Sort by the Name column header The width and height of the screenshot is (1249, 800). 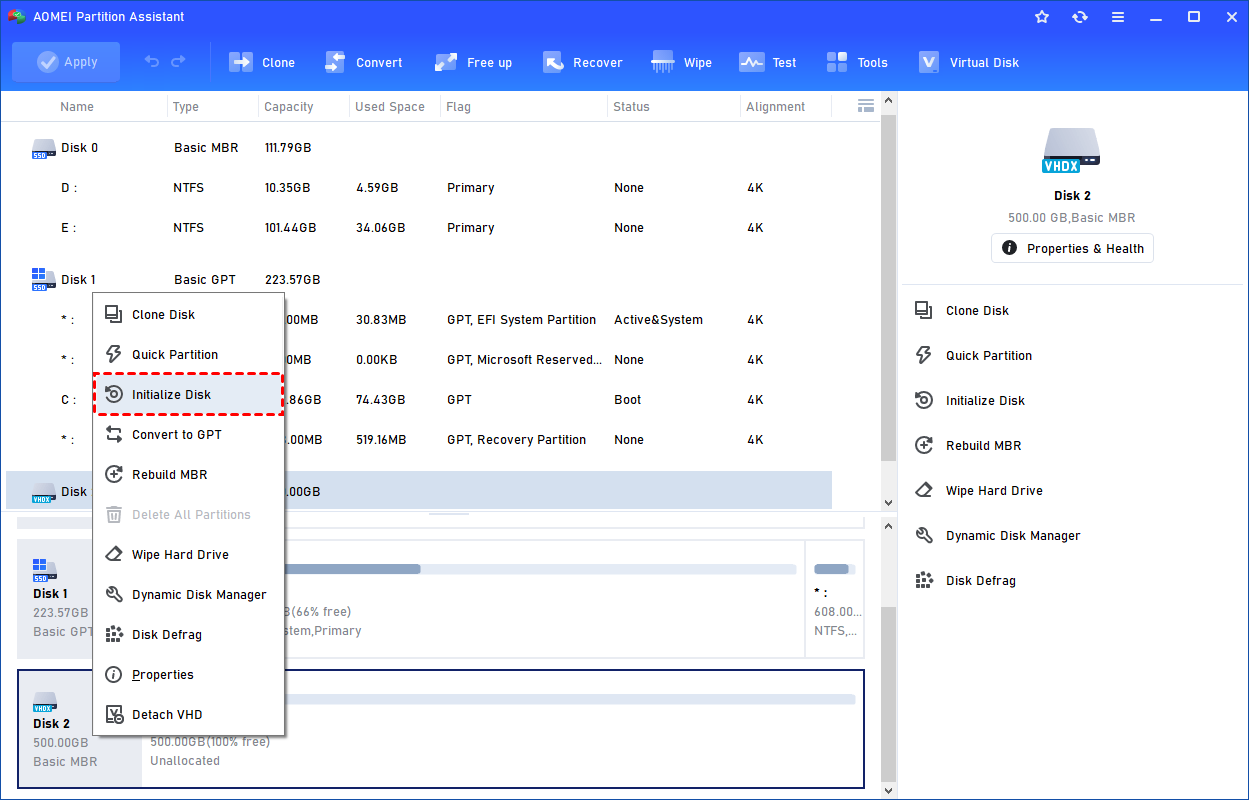(x=77, y=106)
